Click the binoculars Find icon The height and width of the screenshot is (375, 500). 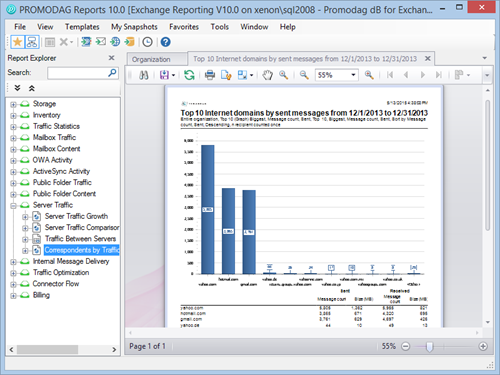coord(144,75)
